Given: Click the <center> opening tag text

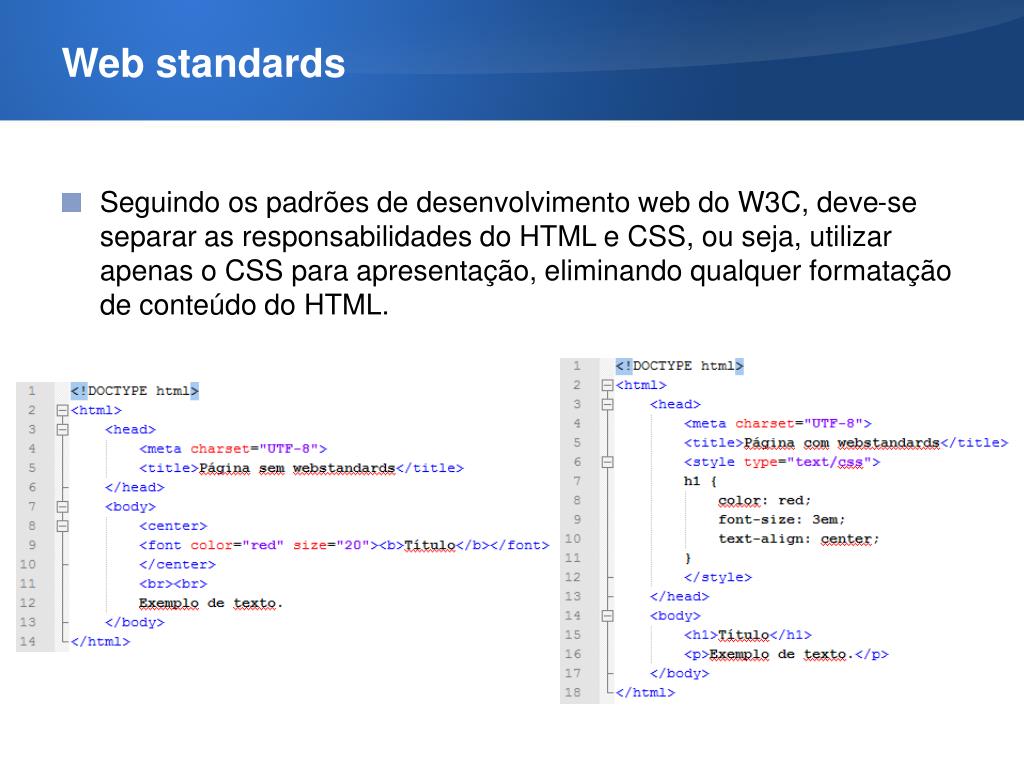Looking at the screenshot, I should [x=173, y=526].
